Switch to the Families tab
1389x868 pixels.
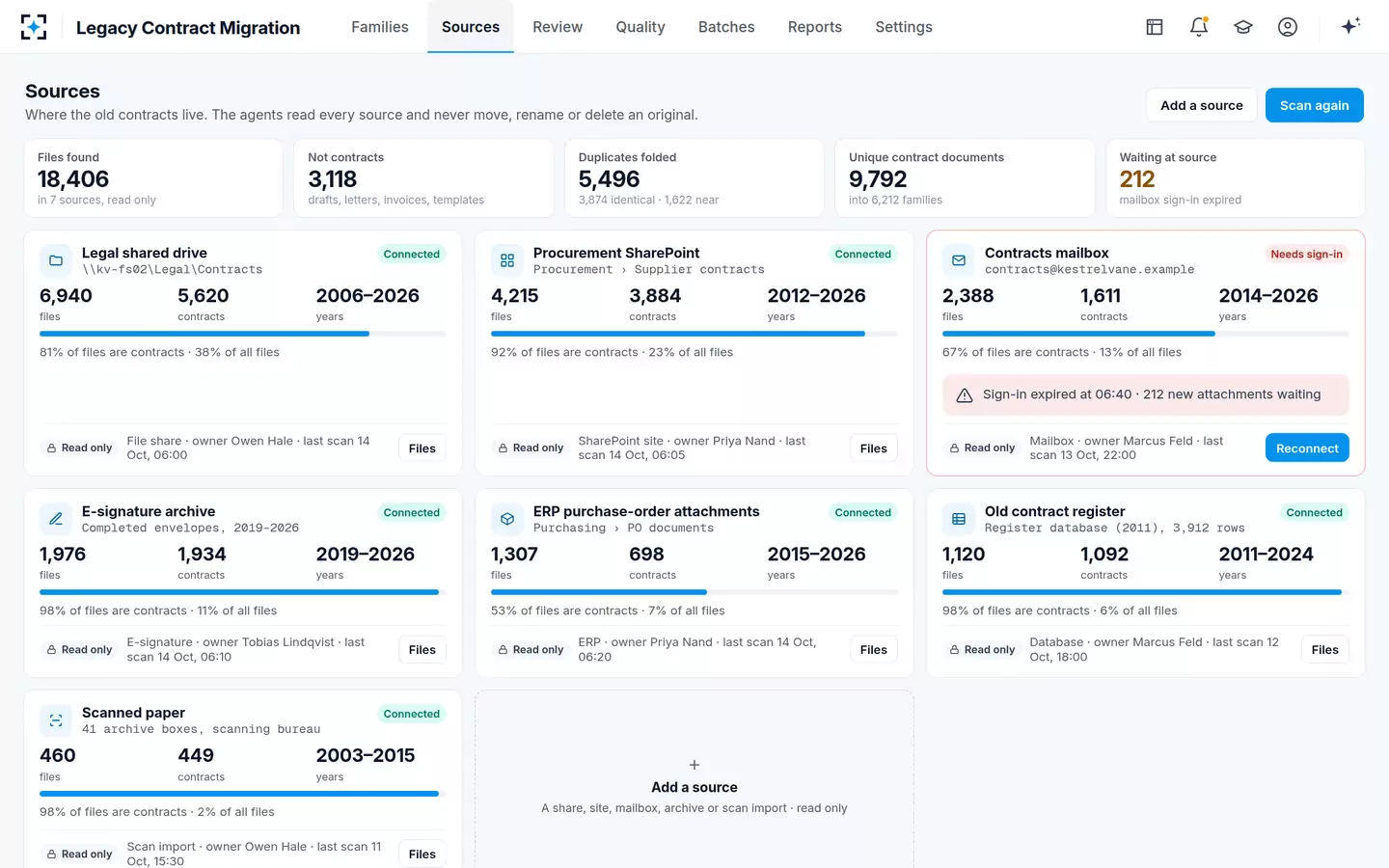(x=380, y=27)
